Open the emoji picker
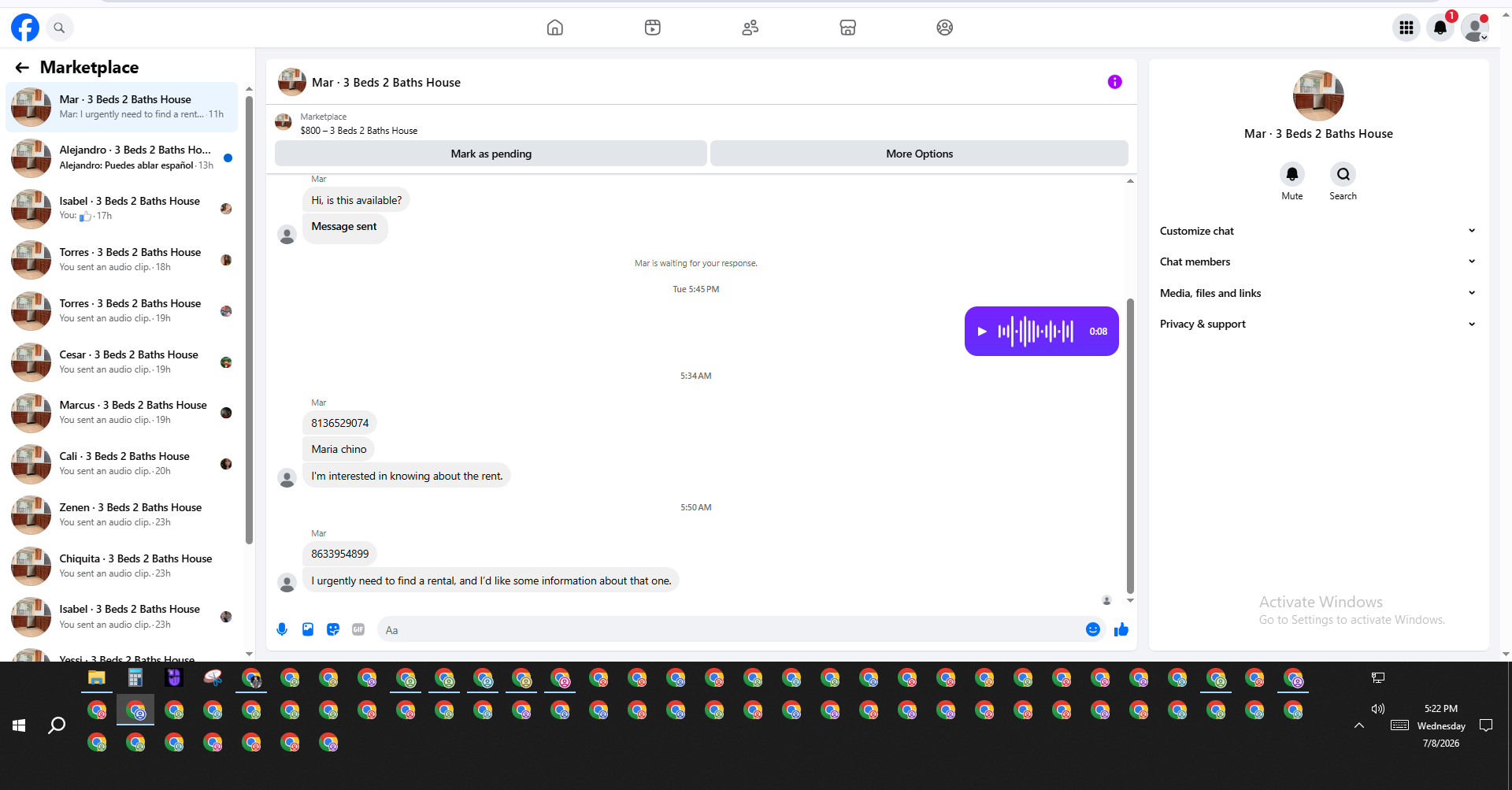The image size is (1512, 790). 1092,629
